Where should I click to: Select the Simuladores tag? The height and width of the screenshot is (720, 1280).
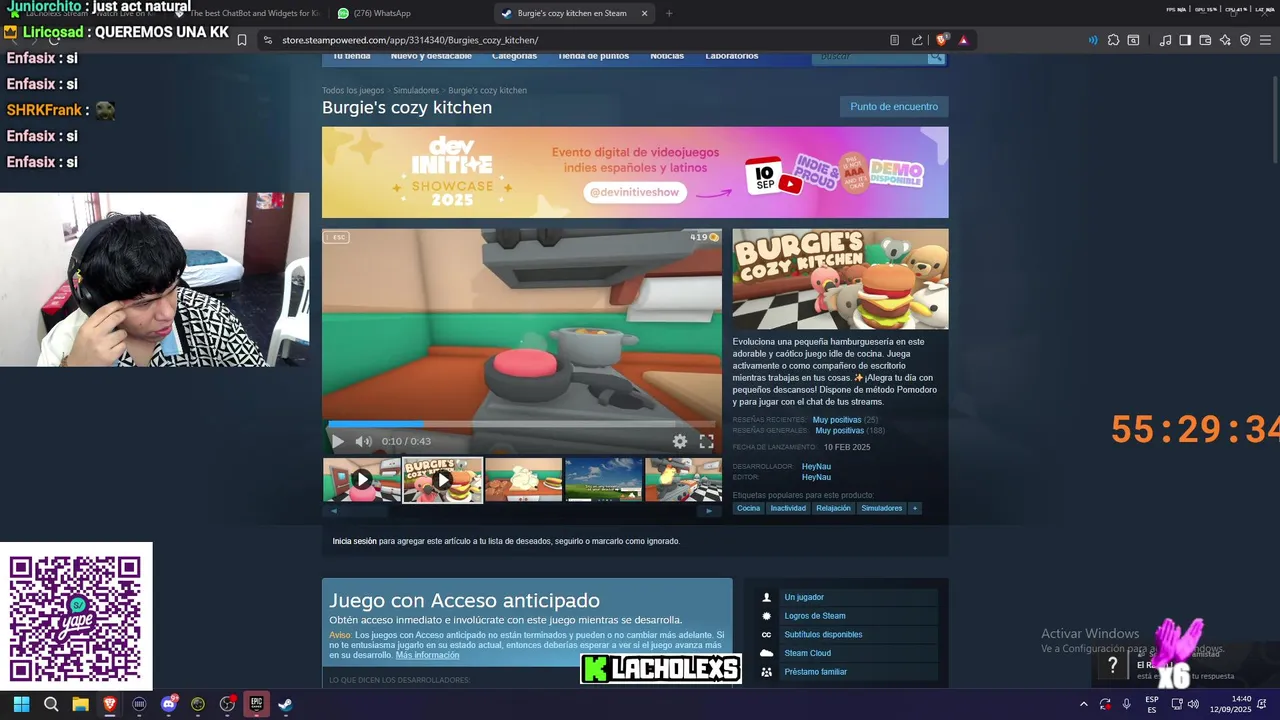[882, 508]
